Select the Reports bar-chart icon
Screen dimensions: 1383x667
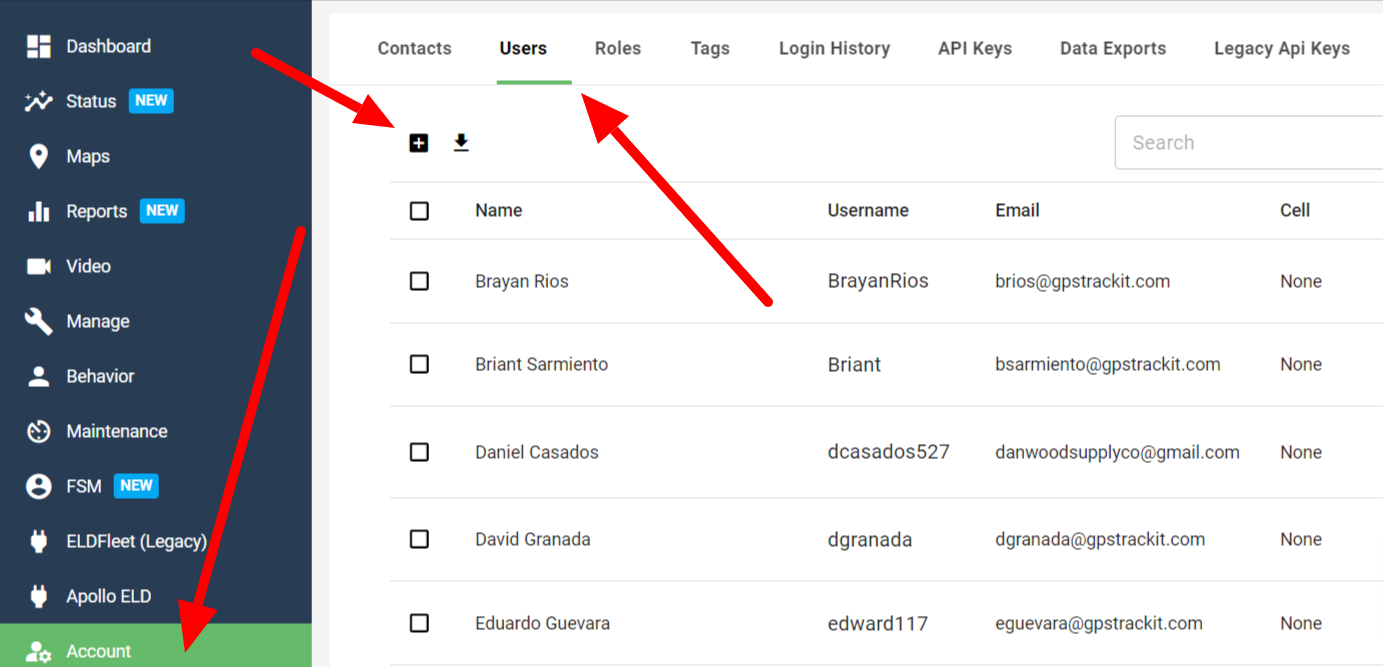point(38,211)
